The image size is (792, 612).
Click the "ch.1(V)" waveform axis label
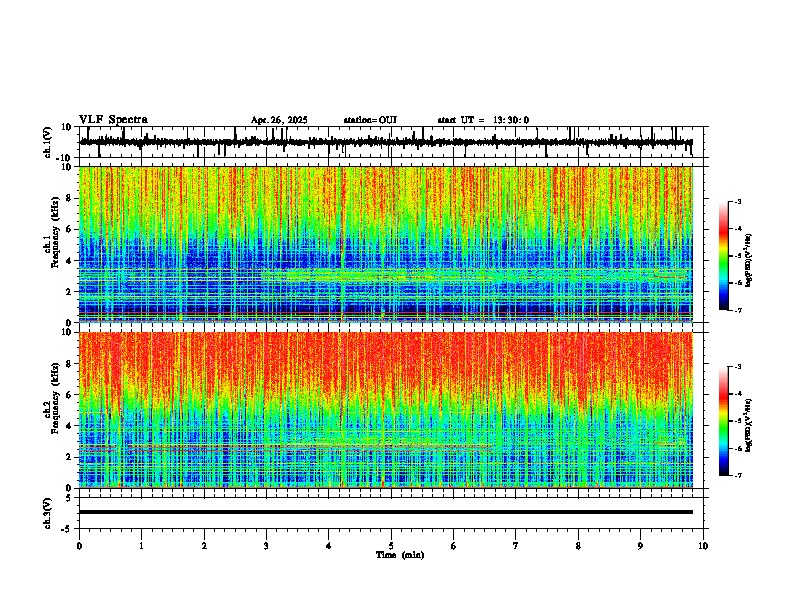(48, 142)
